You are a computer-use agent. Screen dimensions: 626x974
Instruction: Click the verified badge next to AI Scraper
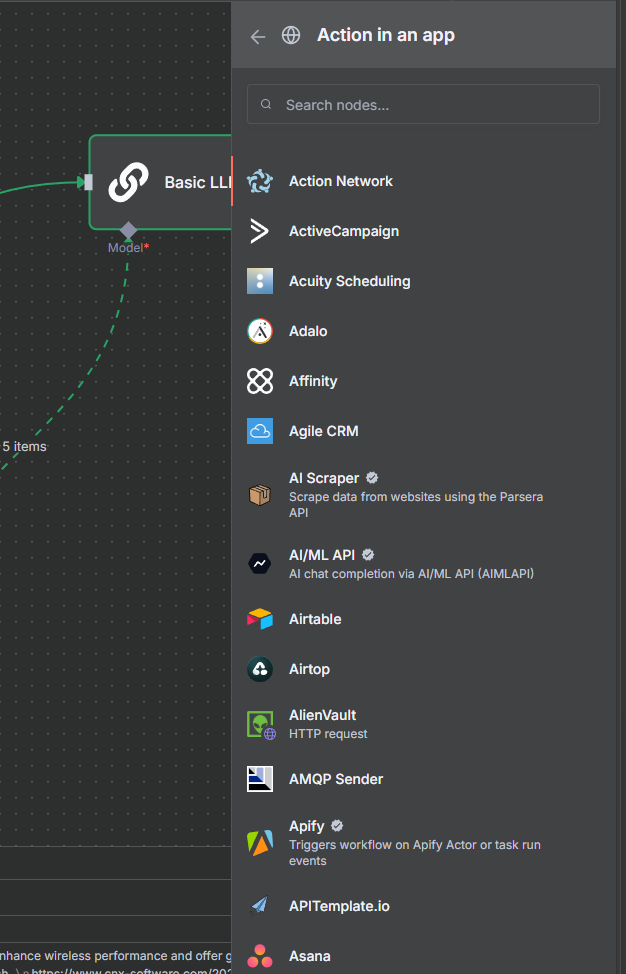[x=372, y=478]
